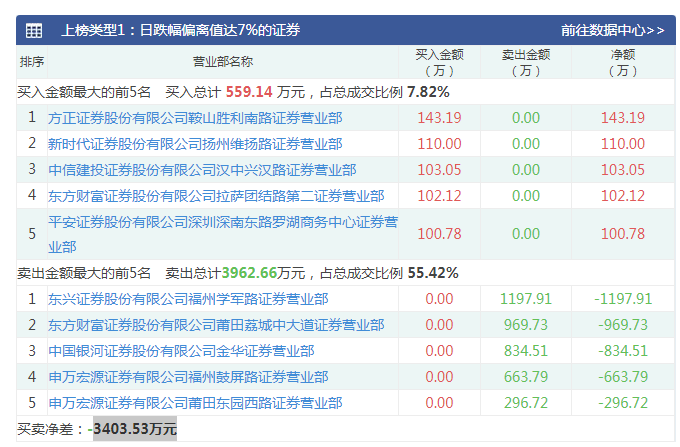Open 中国银河证券金华证券营业部 link
The width and height of the screenshot is (680, 447).
(181, 351)
